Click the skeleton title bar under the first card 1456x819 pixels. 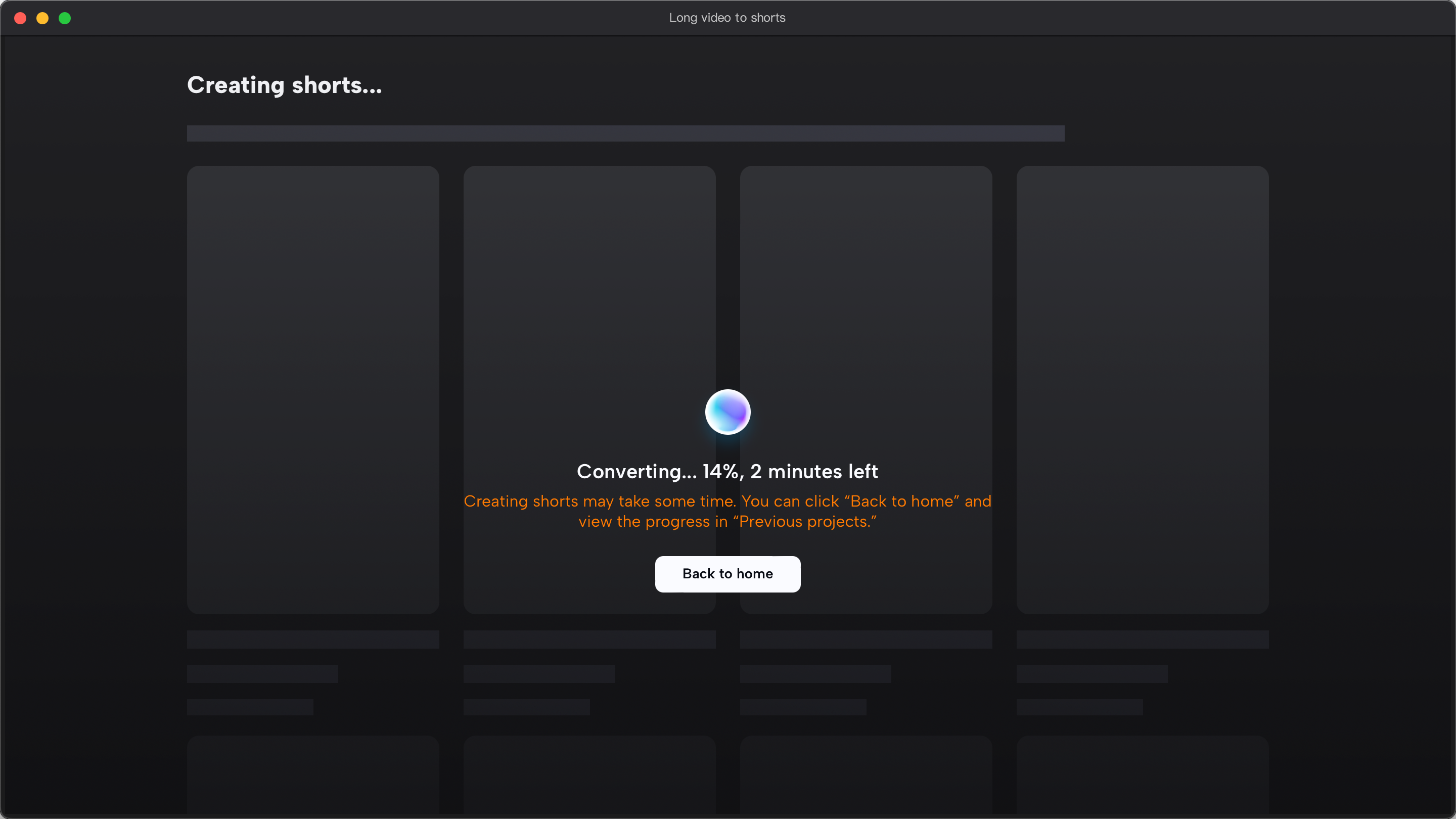(313, 639)
